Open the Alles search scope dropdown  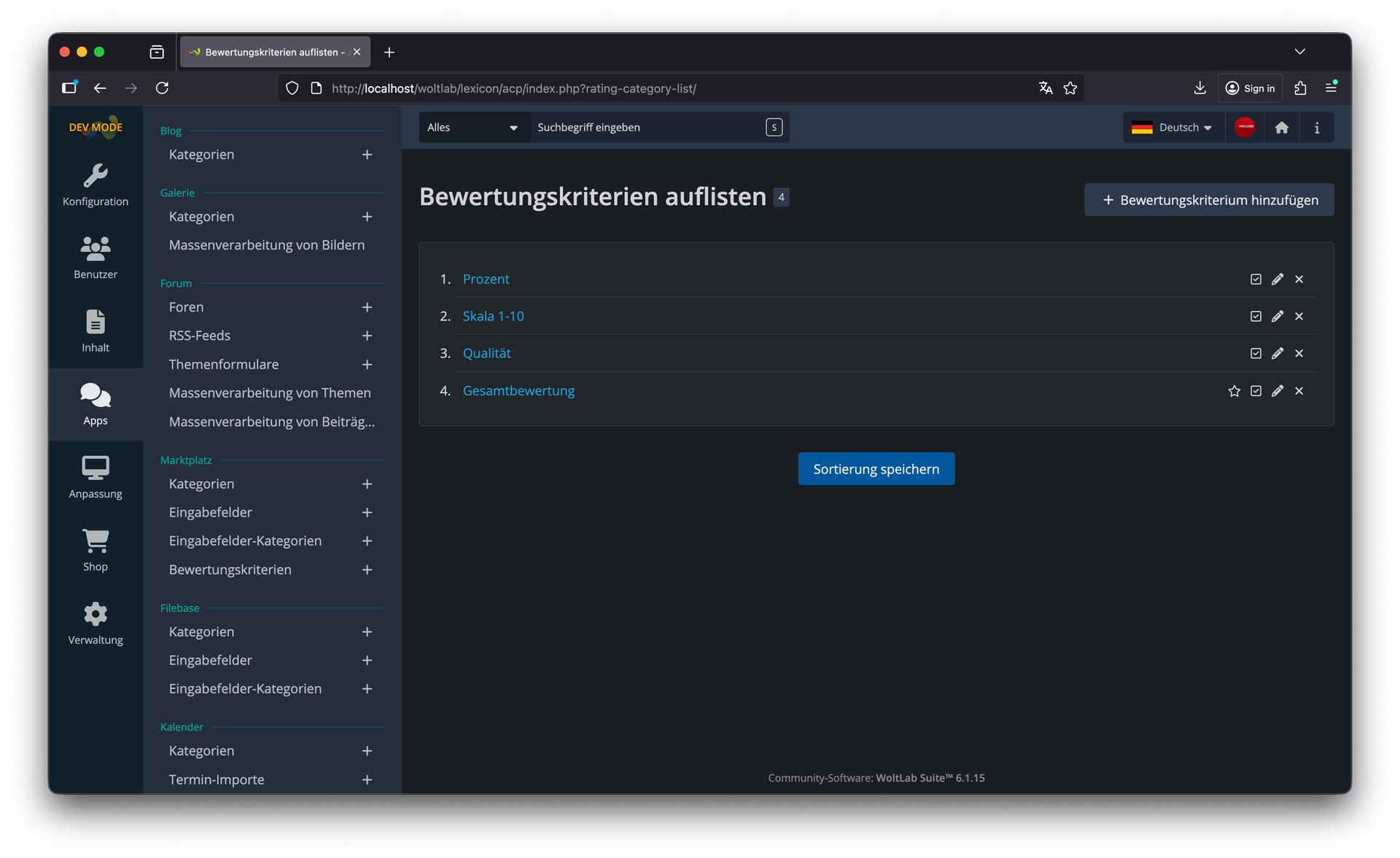click(472, 128)
